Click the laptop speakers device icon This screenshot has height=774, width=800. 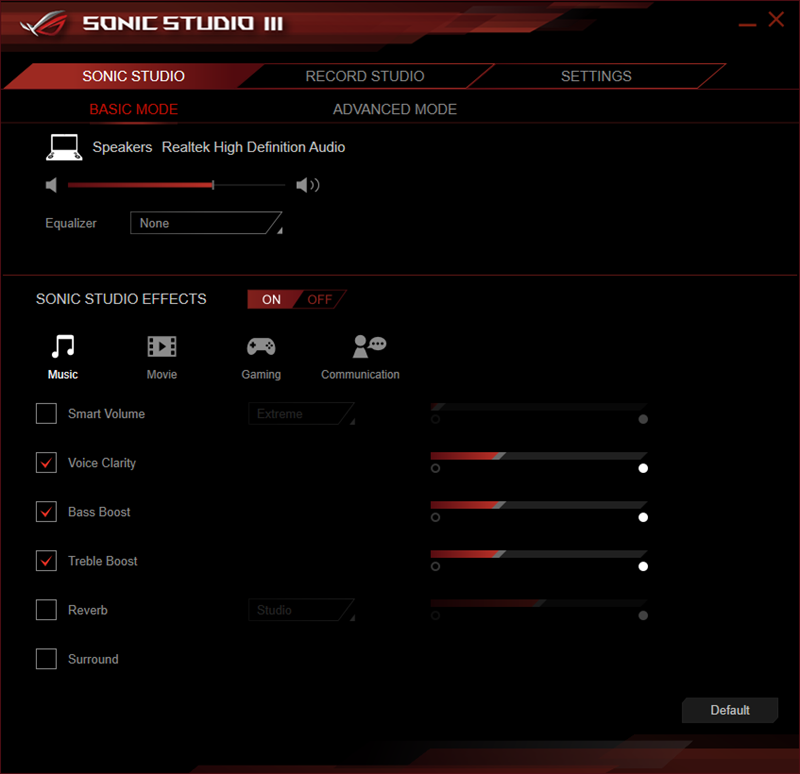[x=64, y=147]
